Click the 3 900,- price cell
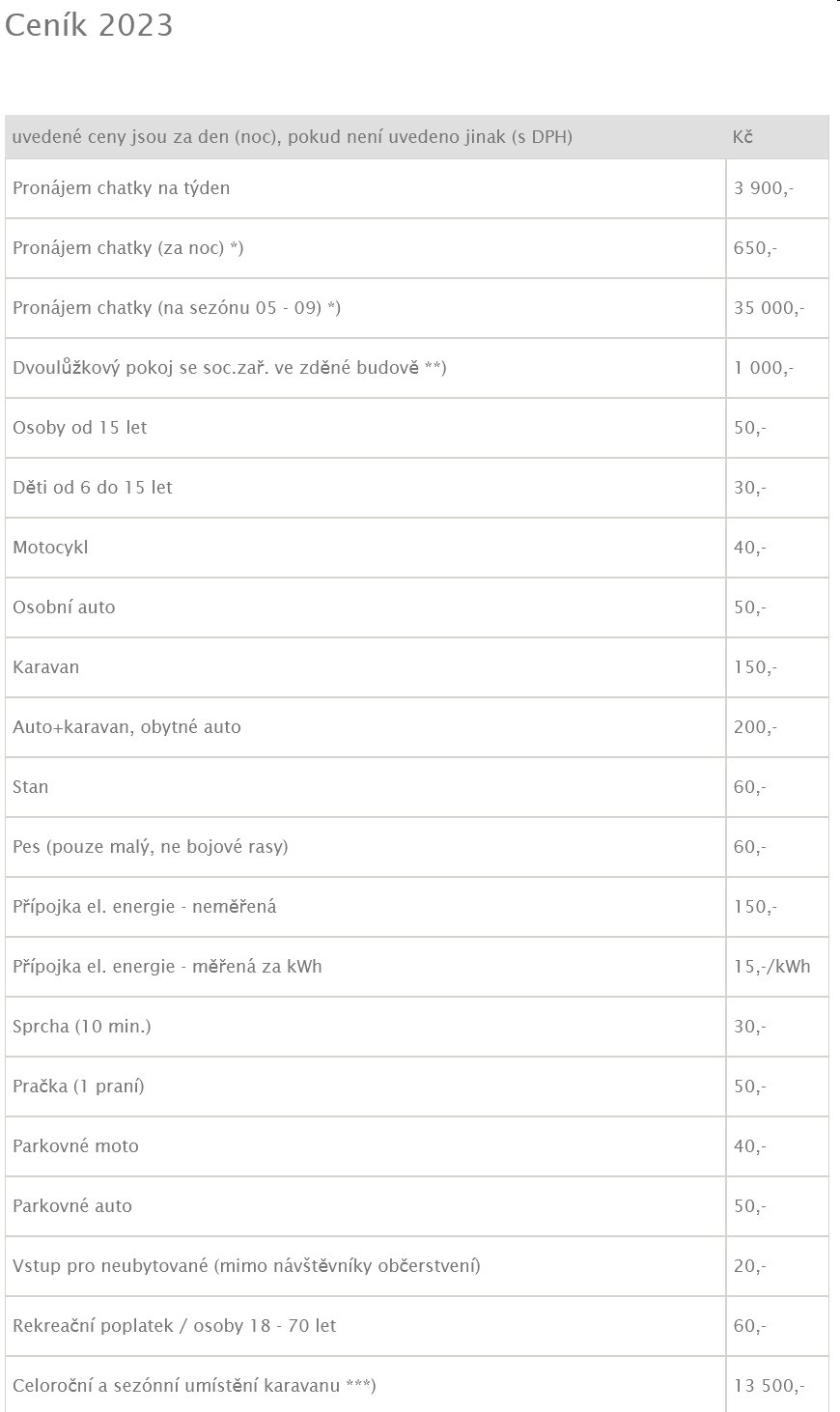Screen dimensions: 840x1412 tap(777, 188)
